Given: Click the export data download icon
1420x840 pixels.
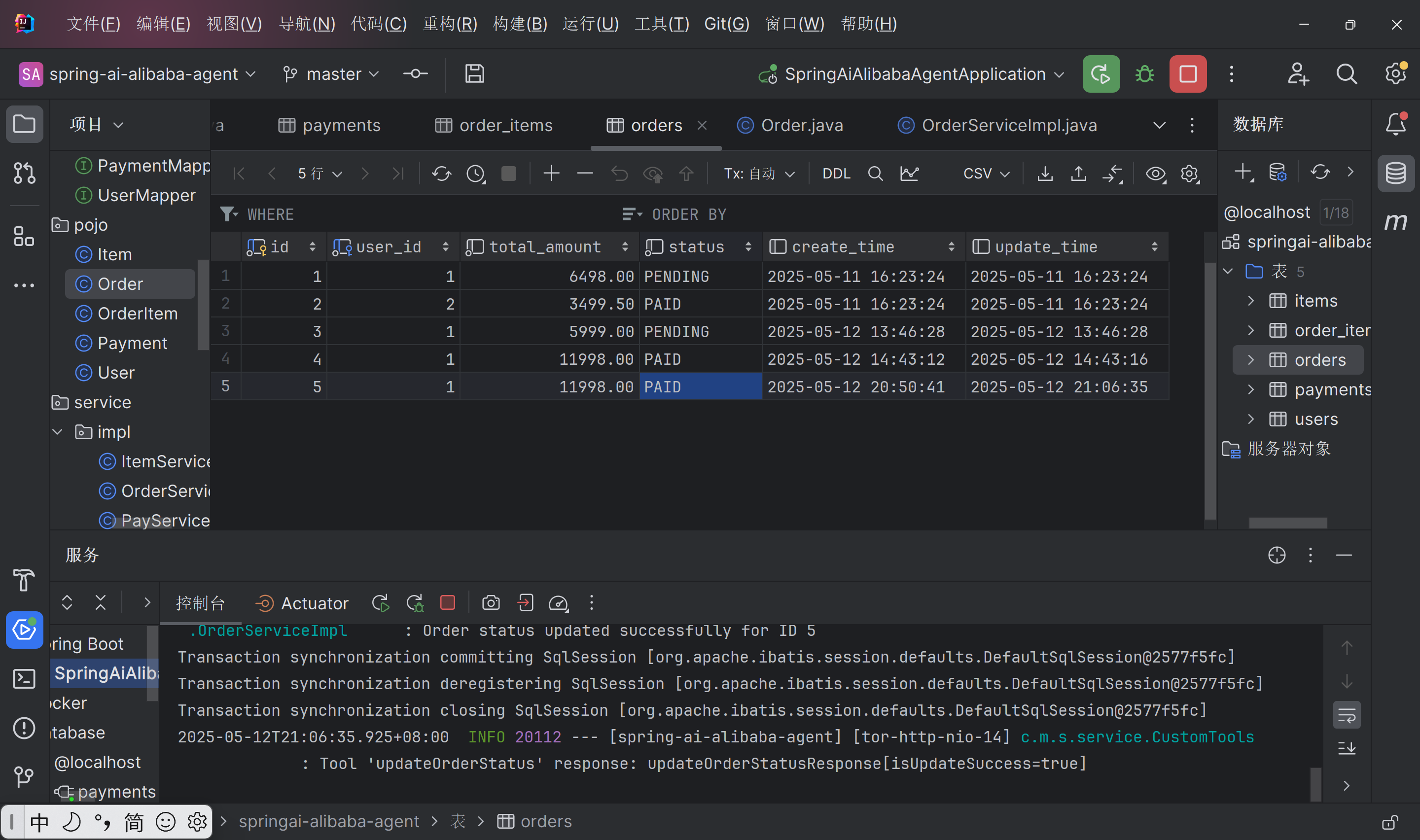Looking at the screenshot, I should tap(1045, 173).
